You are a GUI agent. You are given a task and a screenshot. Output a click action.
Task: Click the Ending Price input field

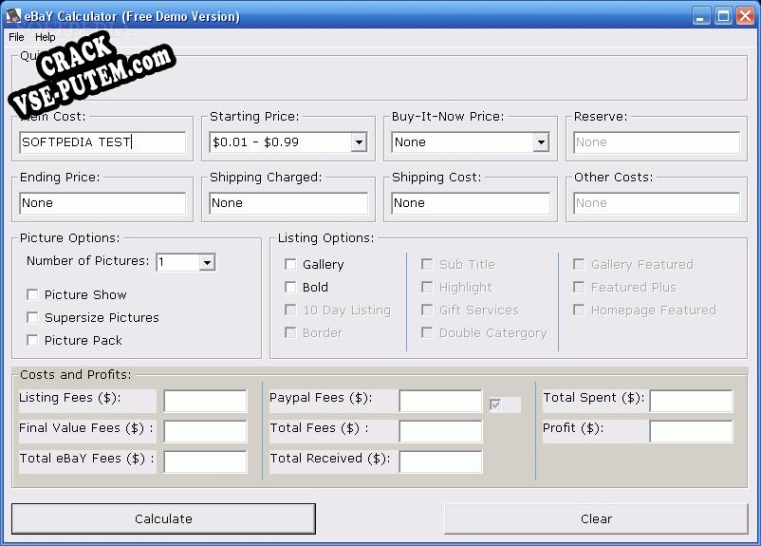click(102, 203)
